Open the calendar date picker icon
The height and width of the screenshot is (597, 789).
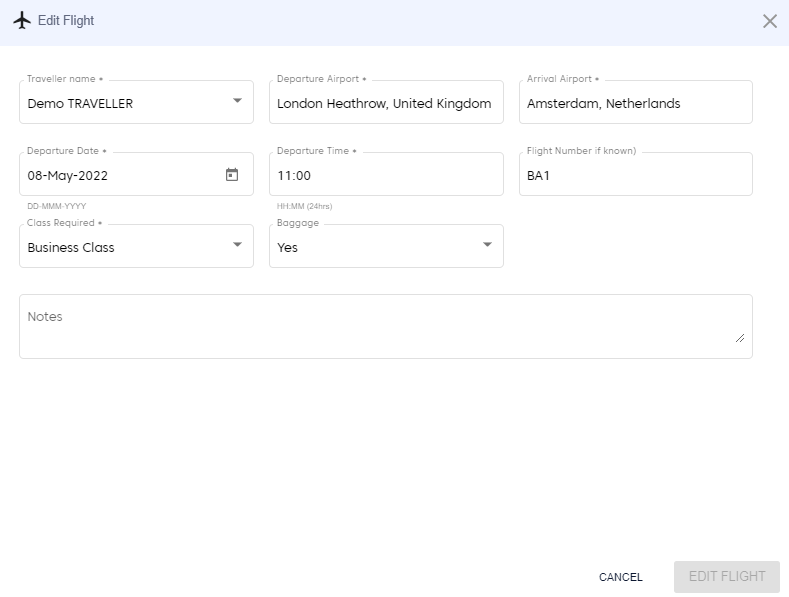pyautogui.click(x=232, y=175)
